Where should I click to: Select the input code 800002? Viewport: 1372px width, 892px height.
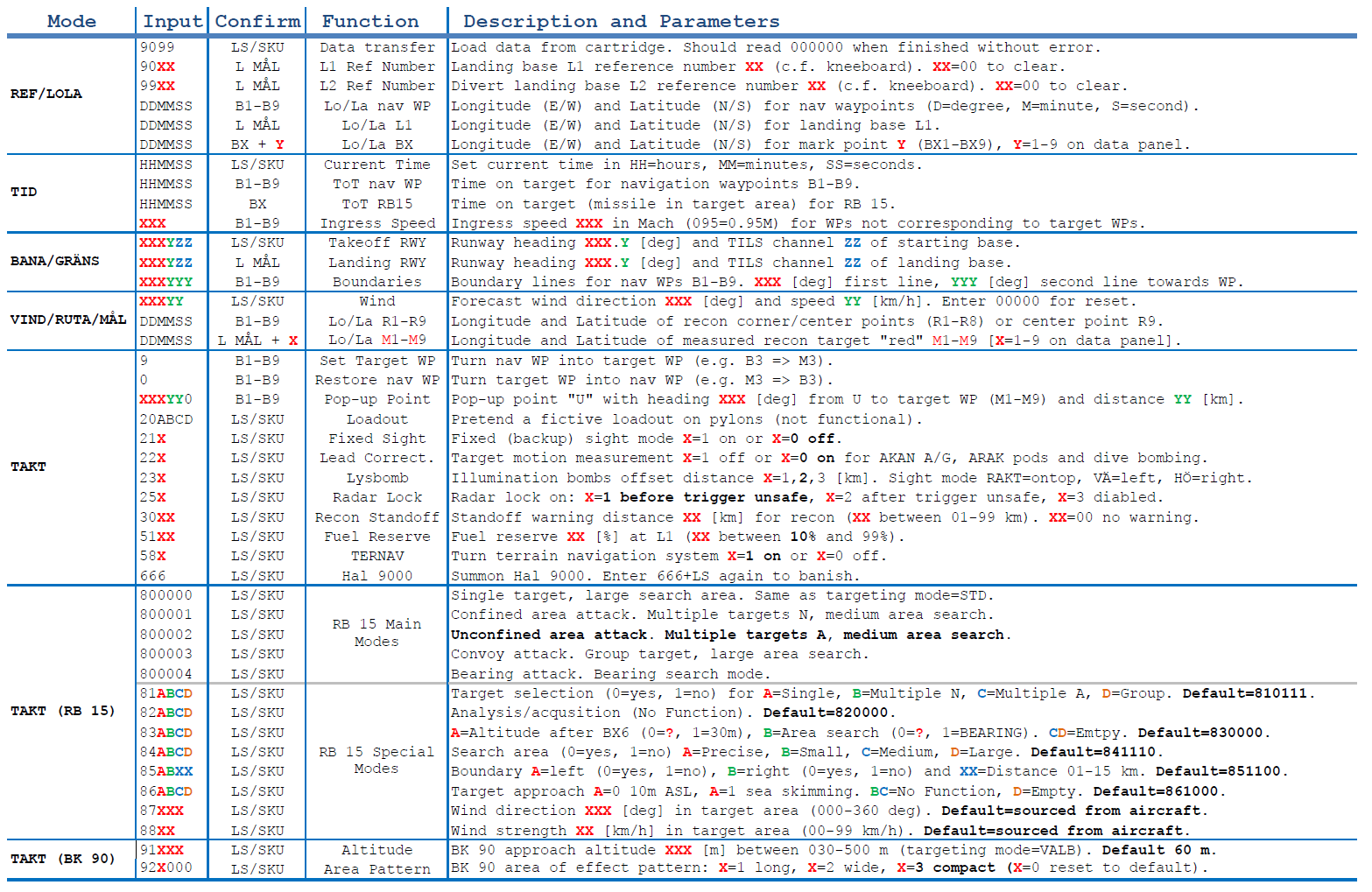[x=165, y=635]
